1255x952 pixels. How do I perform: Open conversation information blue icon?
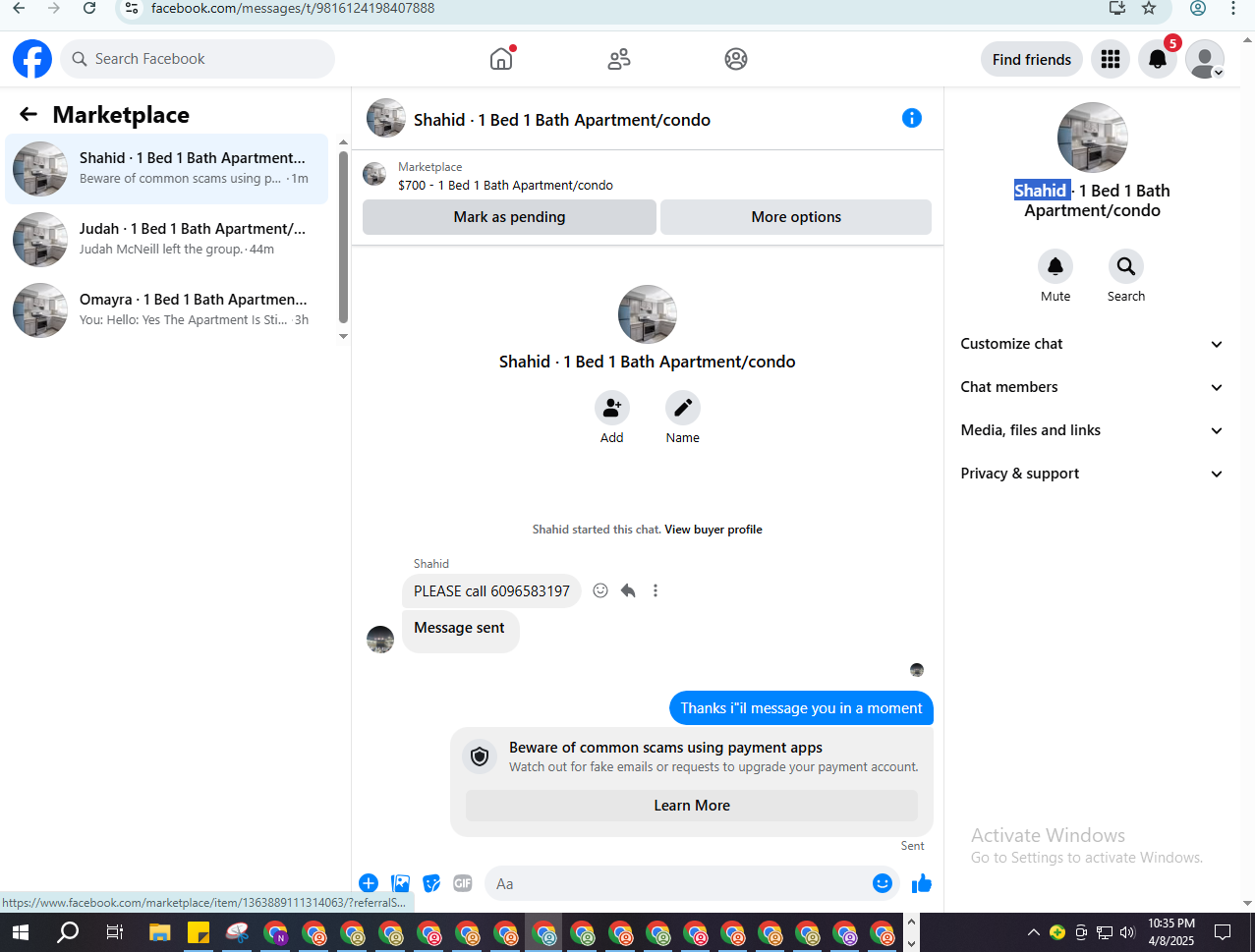click(x=912, y=118)
